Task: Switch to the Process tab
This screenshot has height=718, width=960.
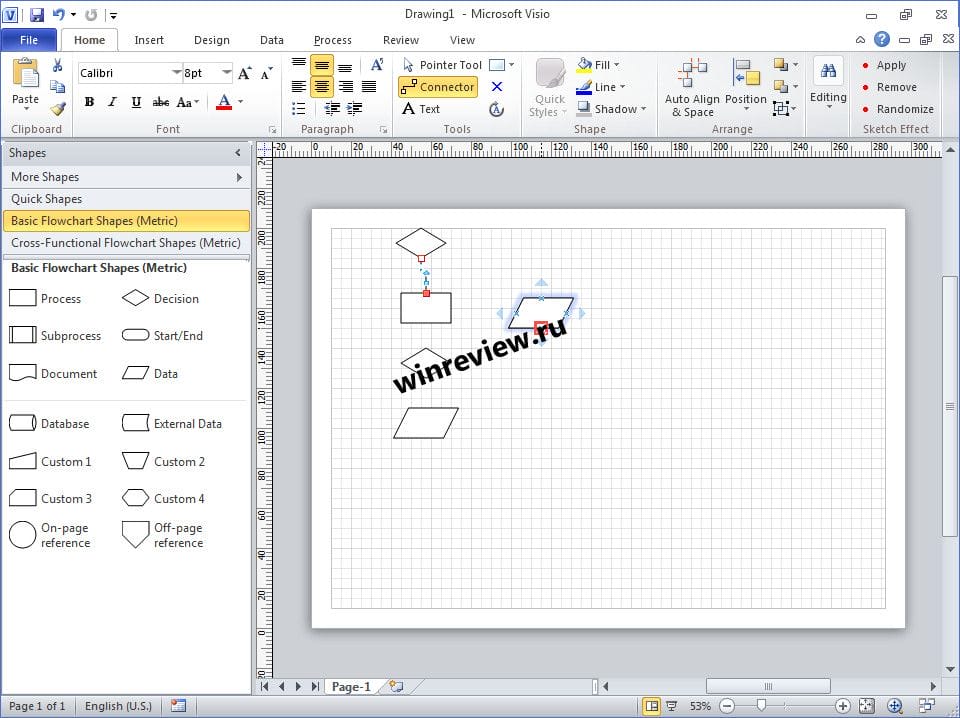Action: point(332,40)
